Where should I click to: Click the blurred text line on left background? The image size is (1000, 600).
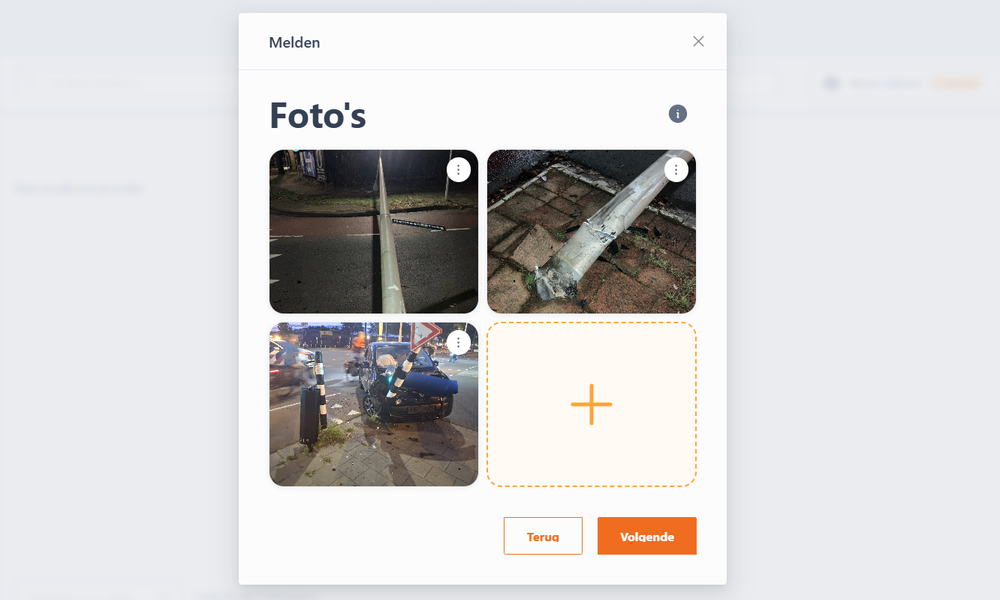80,188
